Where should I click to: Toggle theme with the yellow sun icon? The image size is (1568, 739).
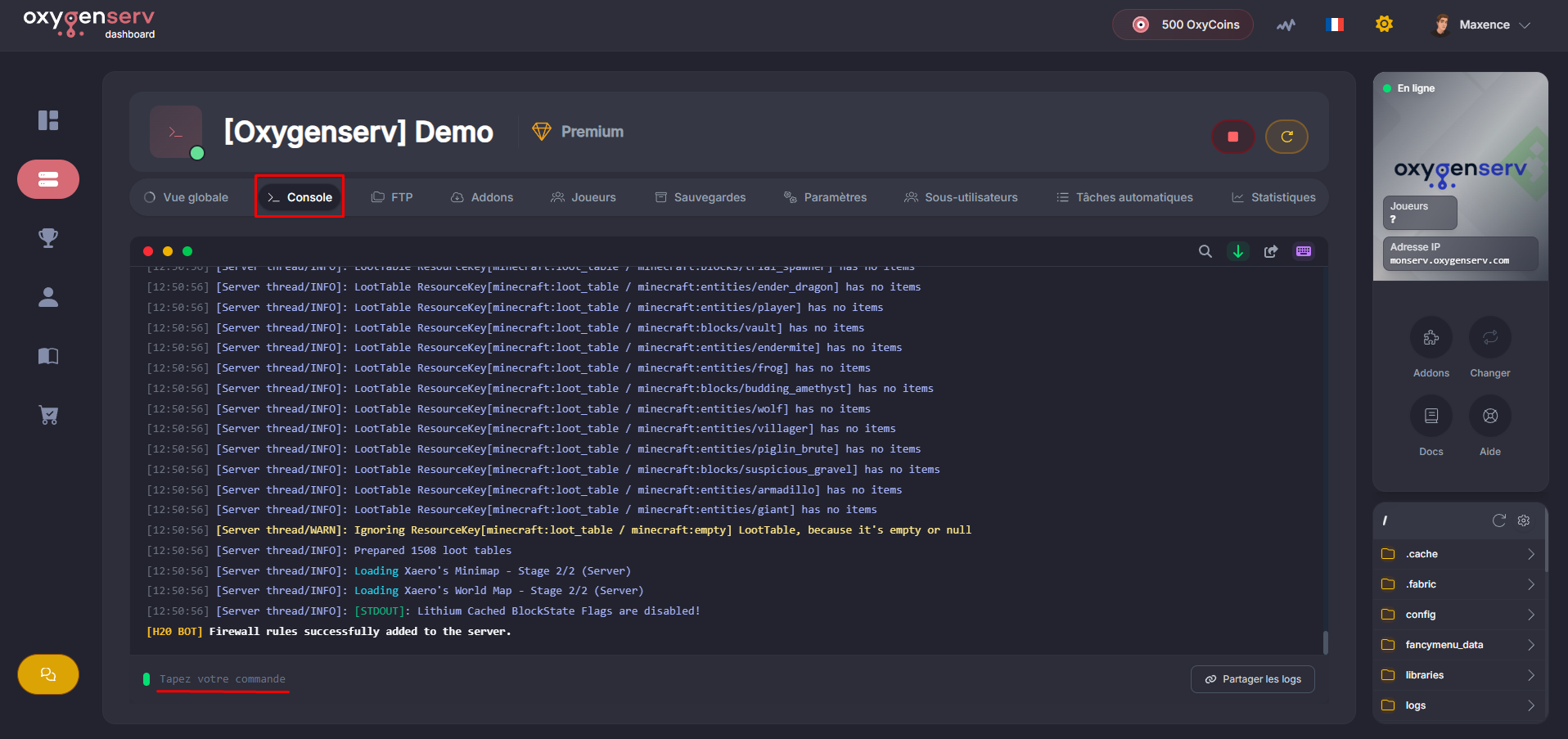1384,25
